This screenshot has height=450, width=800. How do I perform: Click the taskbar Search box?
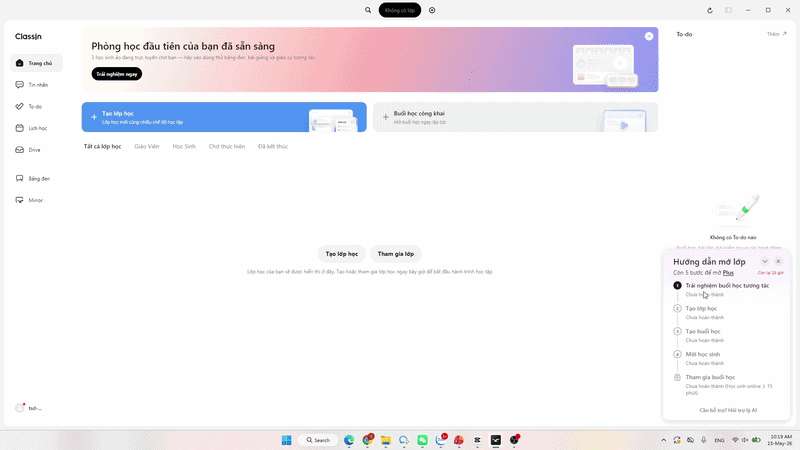(318, 440)
